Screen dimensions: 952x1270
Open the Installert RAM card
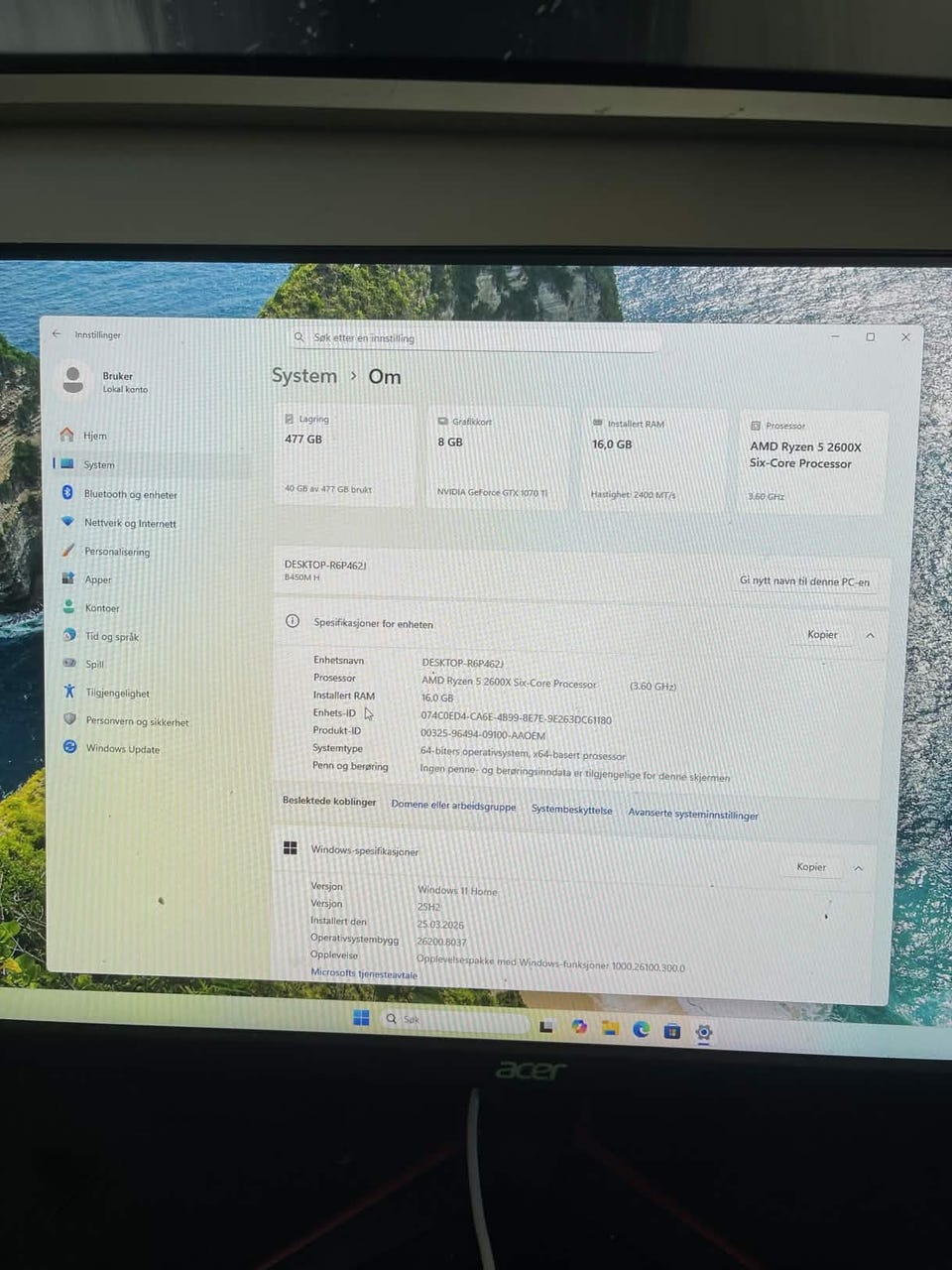[x=654, y=460]
